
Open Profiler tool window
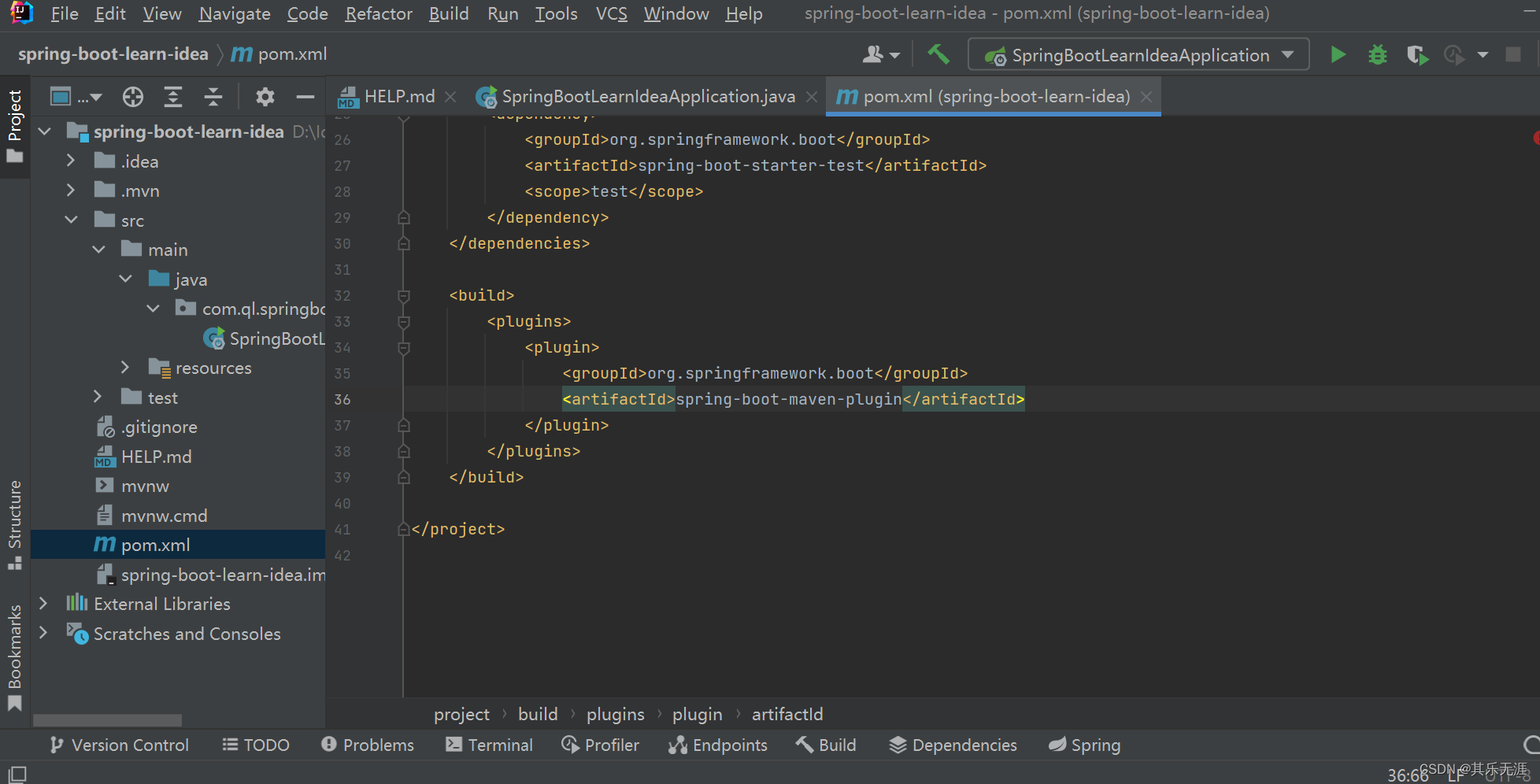point(601,745)
